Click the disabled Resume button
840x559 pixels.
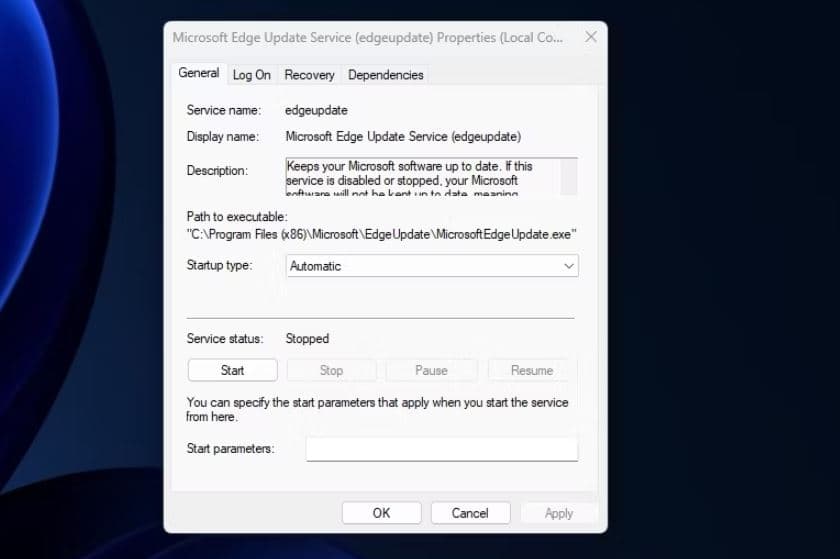click(x=532, y=370)
